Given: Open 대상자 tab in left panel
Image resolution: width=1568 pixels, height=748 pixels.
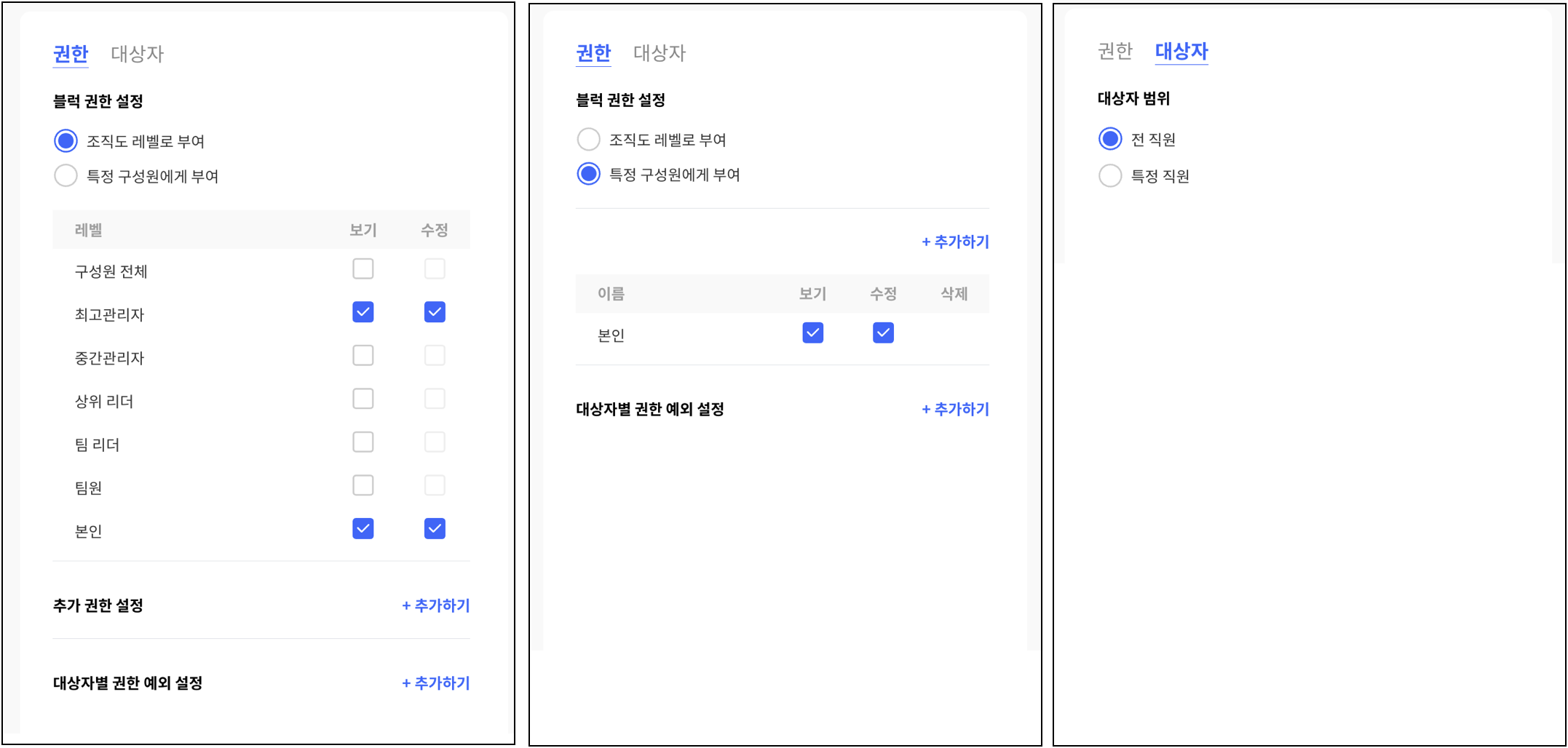Looking at the screenshot, I should pyautogui.click(x=137, y=54).
